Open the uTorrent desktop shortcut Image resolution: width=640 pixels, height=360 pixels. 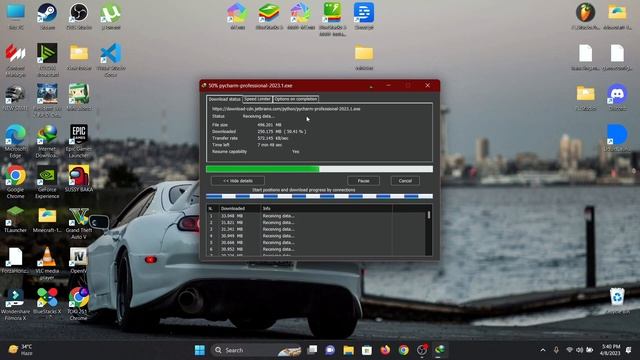pos(111,16)
